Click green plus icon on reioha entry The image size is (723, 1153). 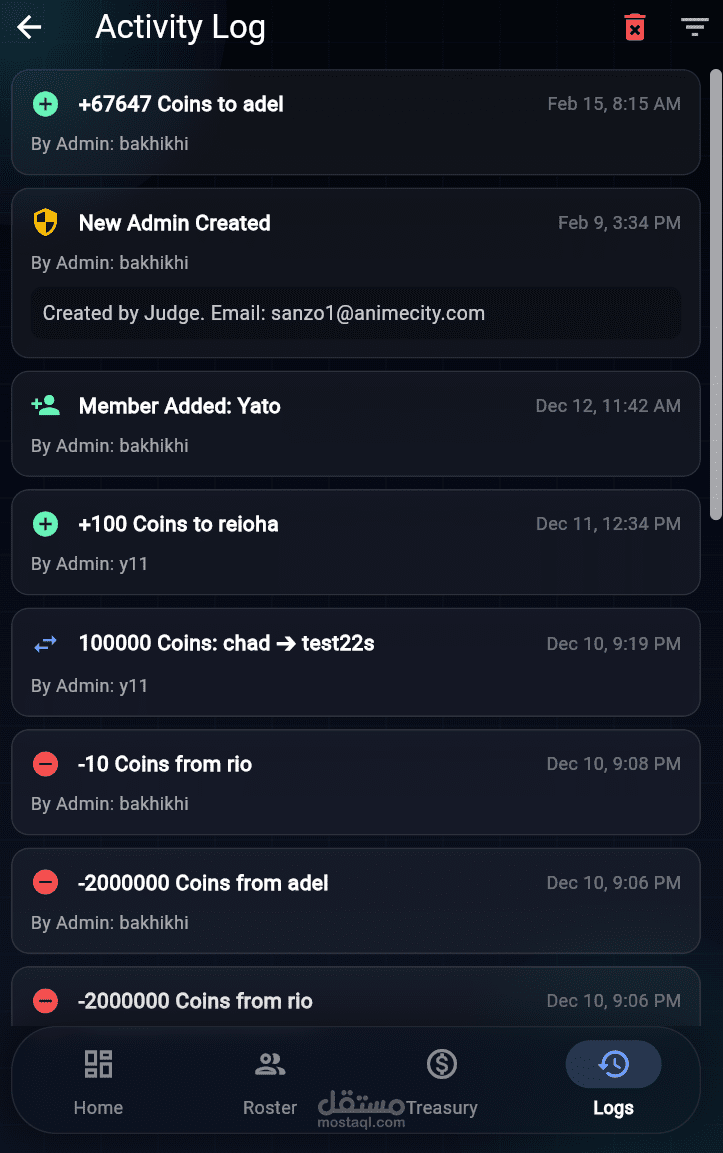pos(45,523)
